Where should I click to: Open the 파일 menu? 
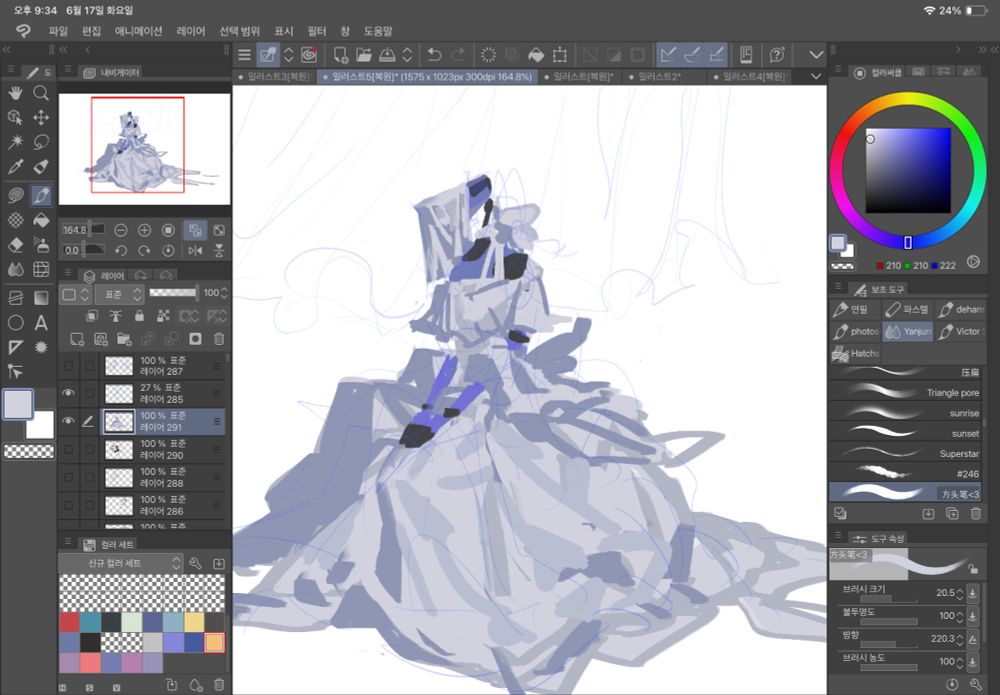[58, 31]
